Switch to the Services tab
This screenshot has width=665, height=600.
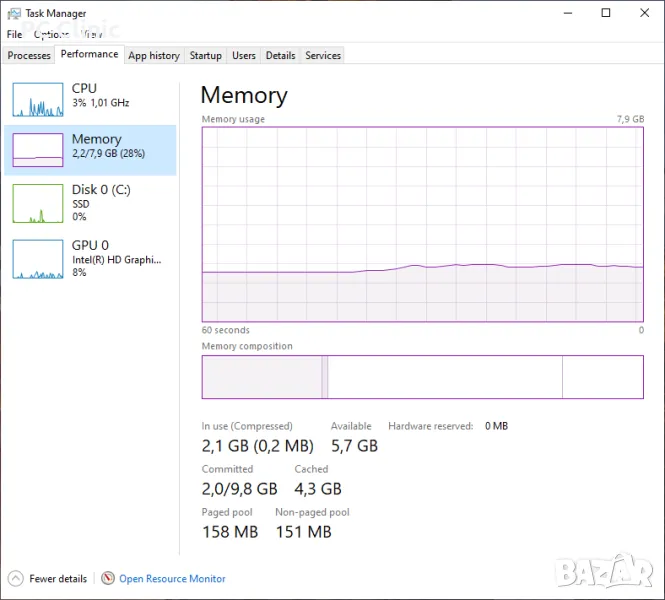click(323, 56)
